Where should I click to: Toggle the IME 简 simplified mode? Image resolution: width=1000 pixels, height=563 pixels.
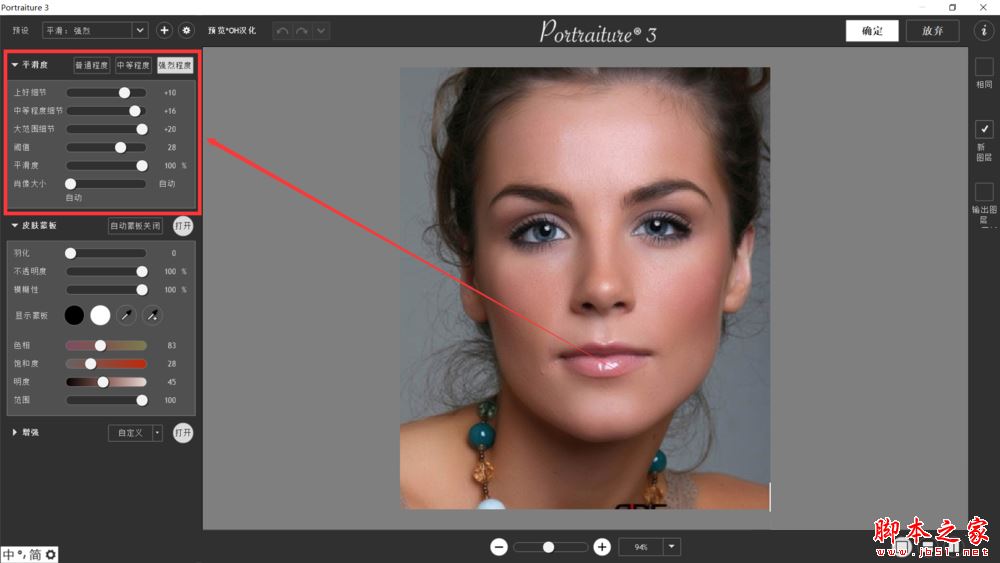(35, 554)
